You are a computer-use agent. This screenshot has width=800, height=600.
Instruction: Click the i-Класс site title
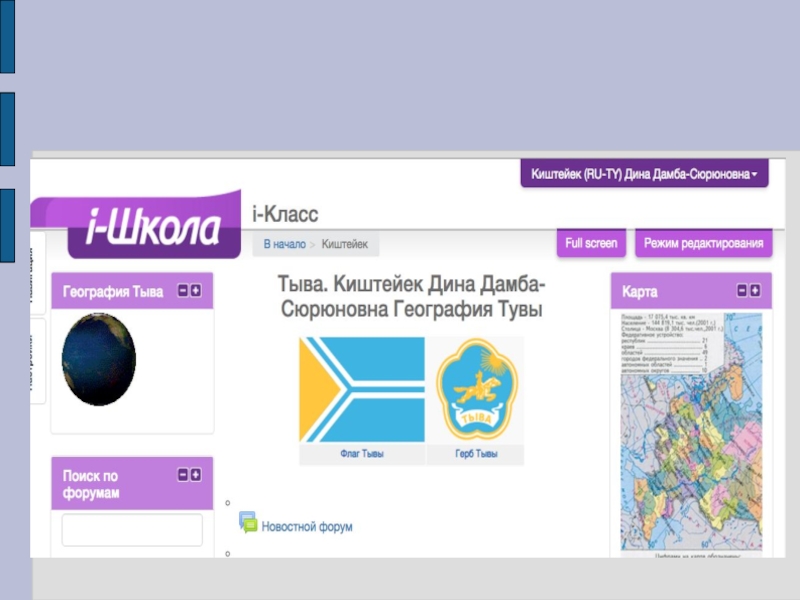click(285, 214)
